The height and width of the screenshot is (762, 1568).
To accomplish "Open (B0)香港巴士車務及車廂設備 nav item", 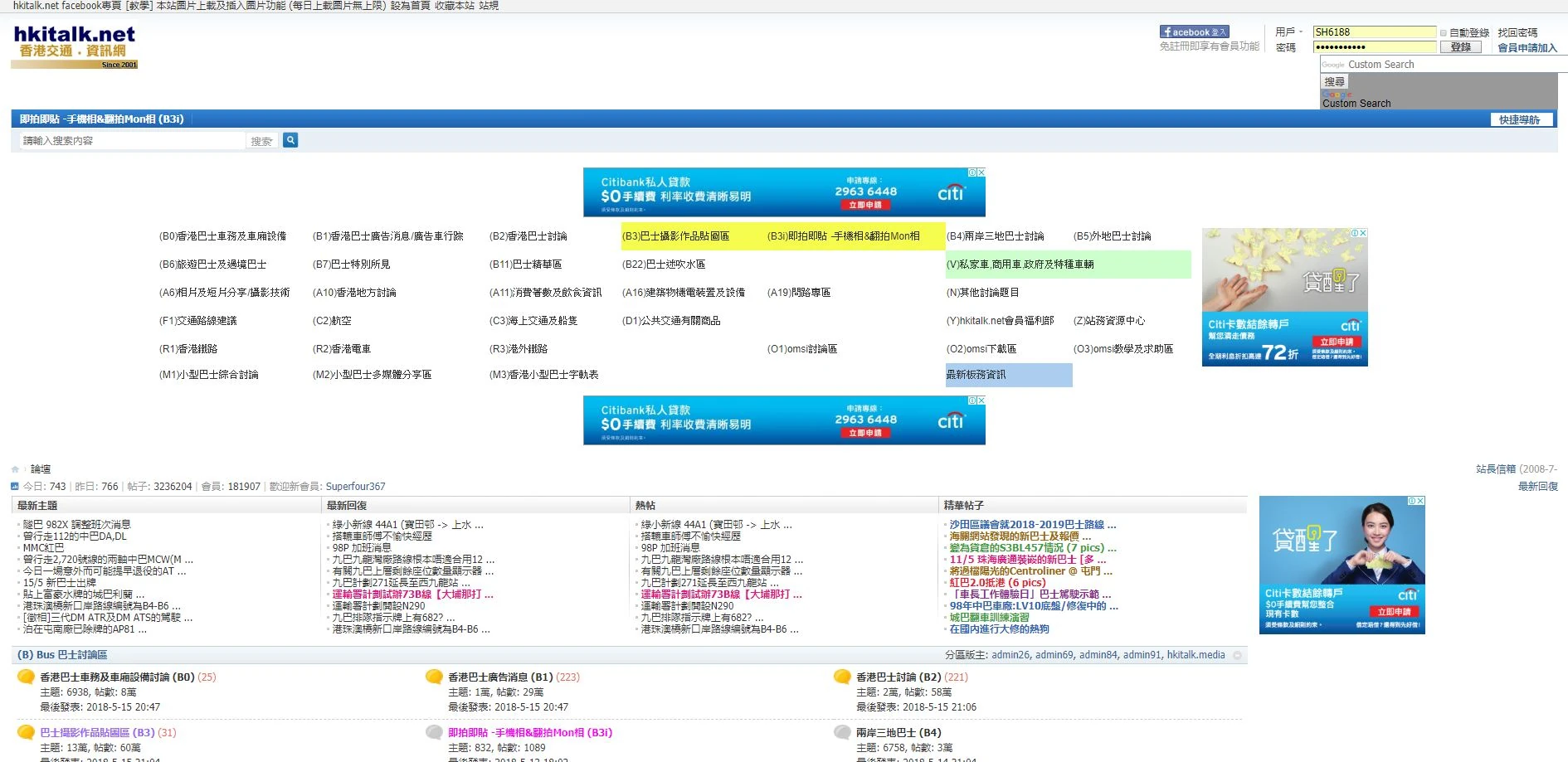I will tap(222, 236).
